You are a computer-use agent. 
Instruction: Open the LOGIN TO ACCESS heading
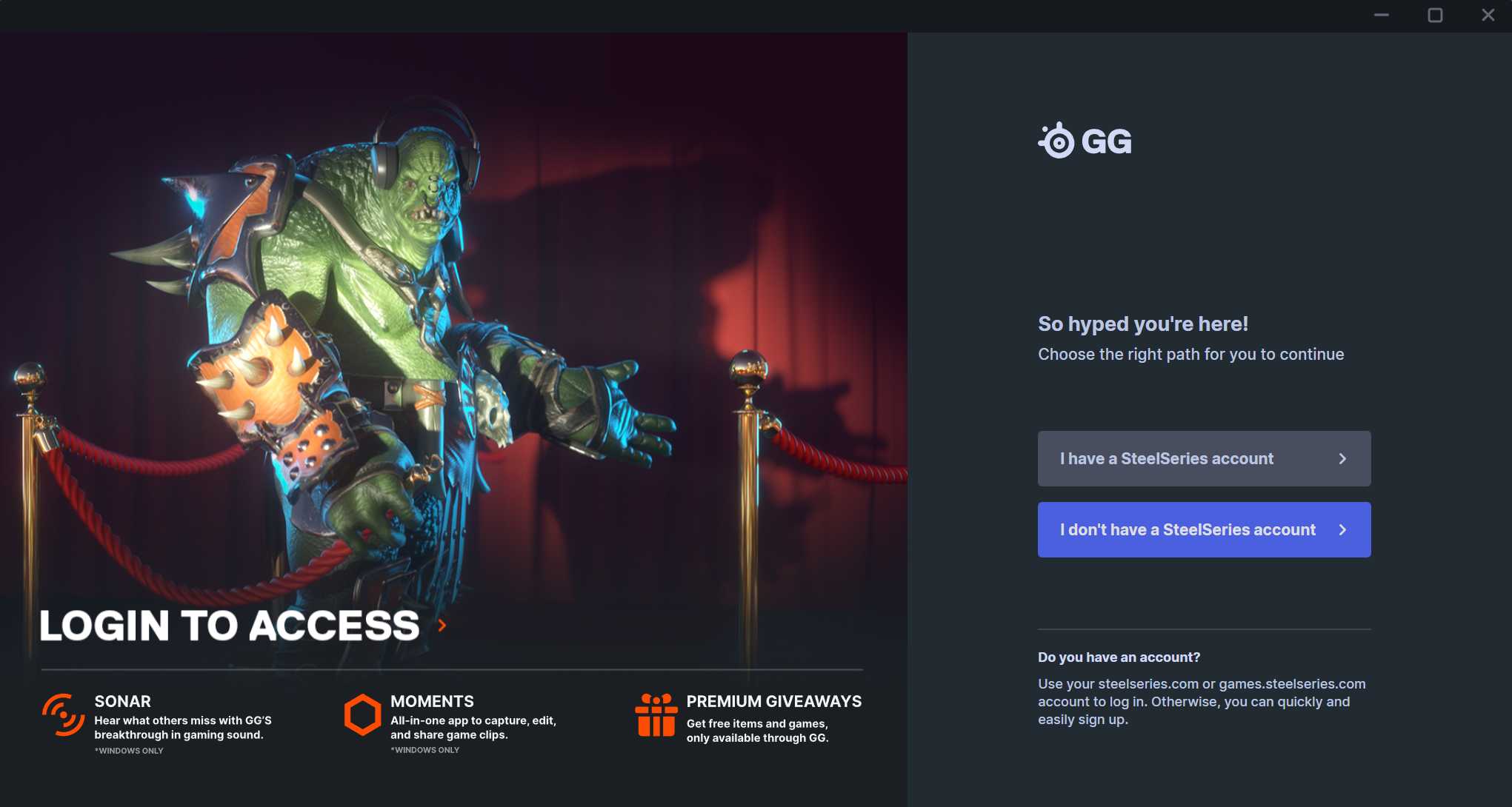tap(230, 626)
